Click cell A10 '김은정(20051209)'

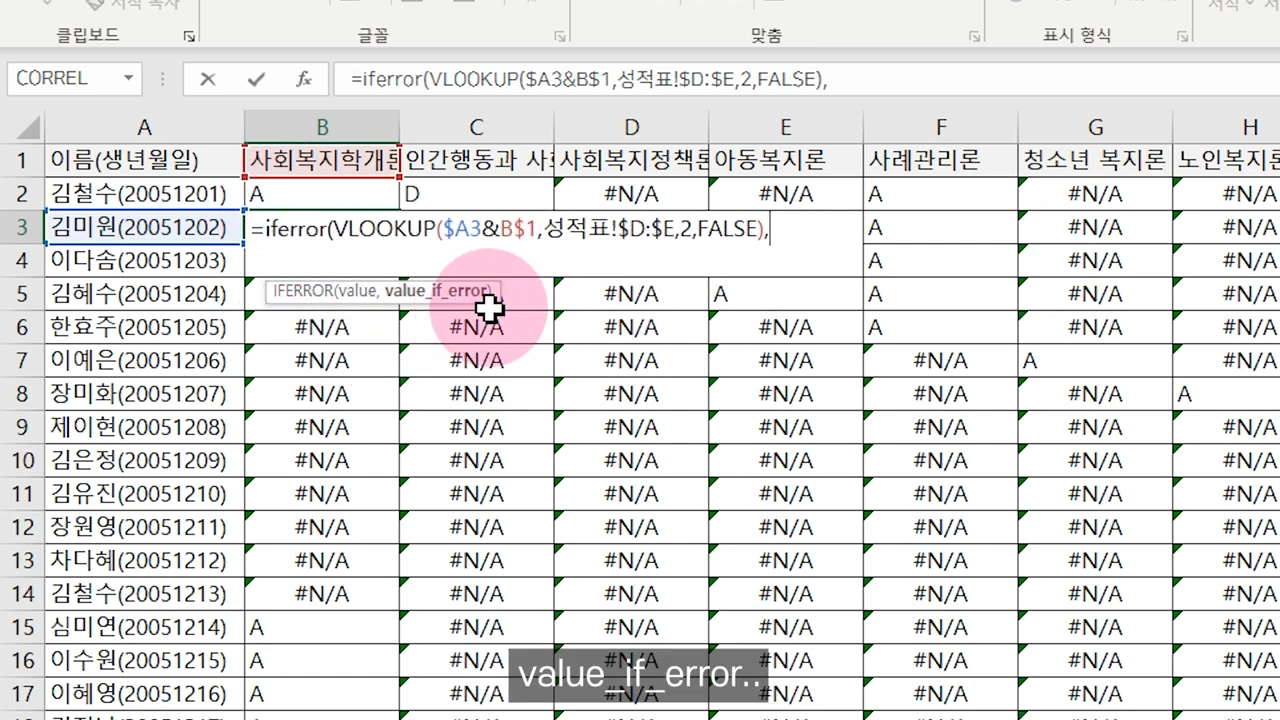(145, 461)
